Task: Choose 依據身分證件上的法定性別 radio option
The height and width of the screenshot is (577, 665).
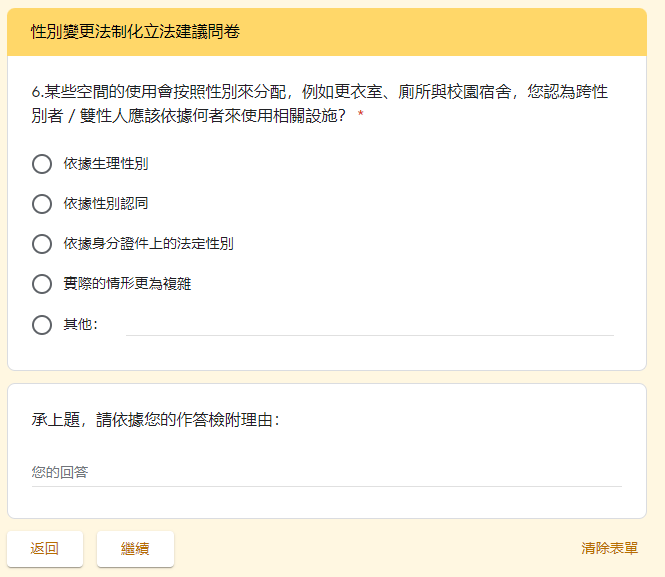Action: 42,244
